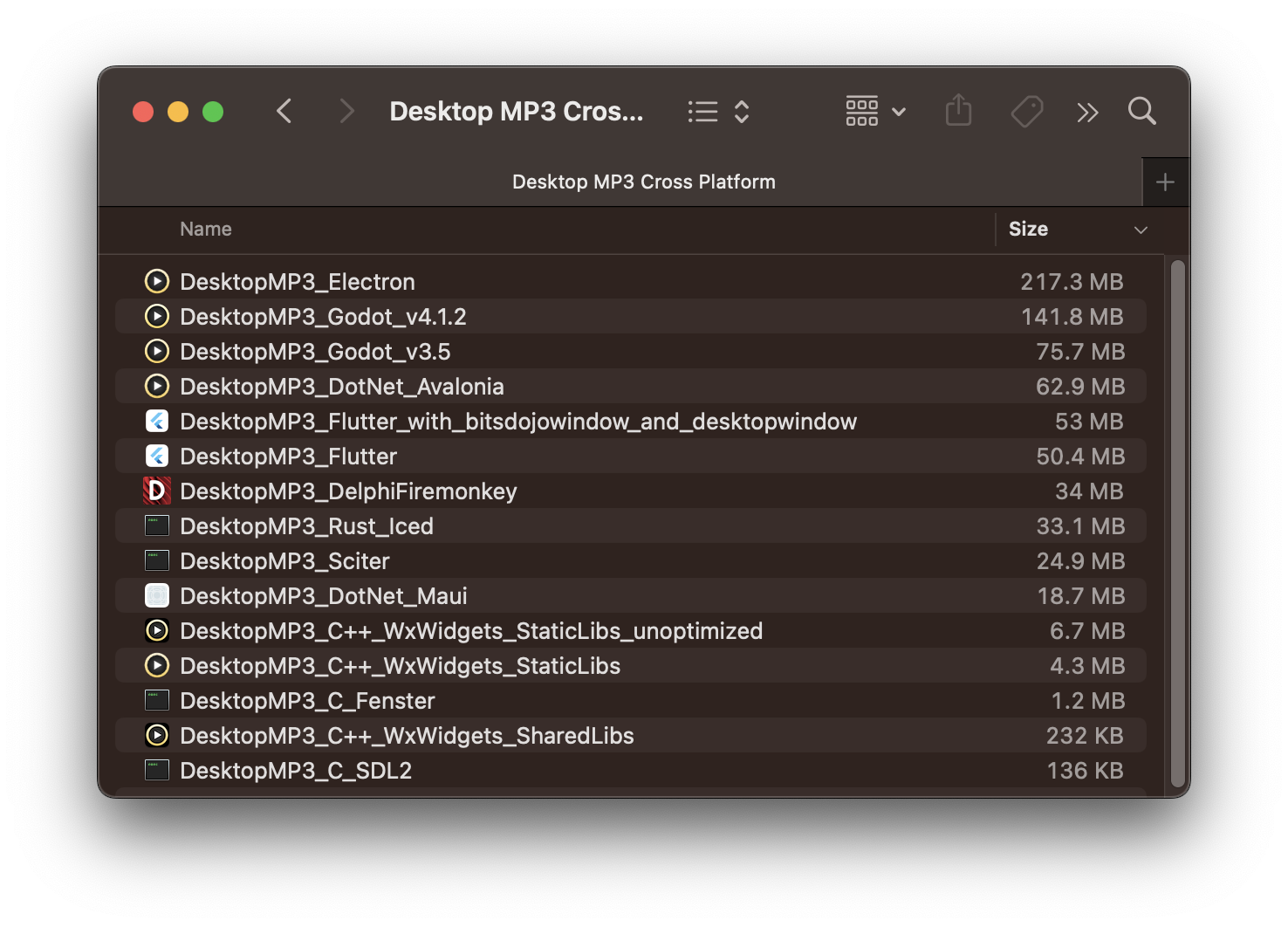Click the Flutter icon for bitsdojowindow build
The height and width of the screenshot is (927, 1288).
[x=157, y=421]
